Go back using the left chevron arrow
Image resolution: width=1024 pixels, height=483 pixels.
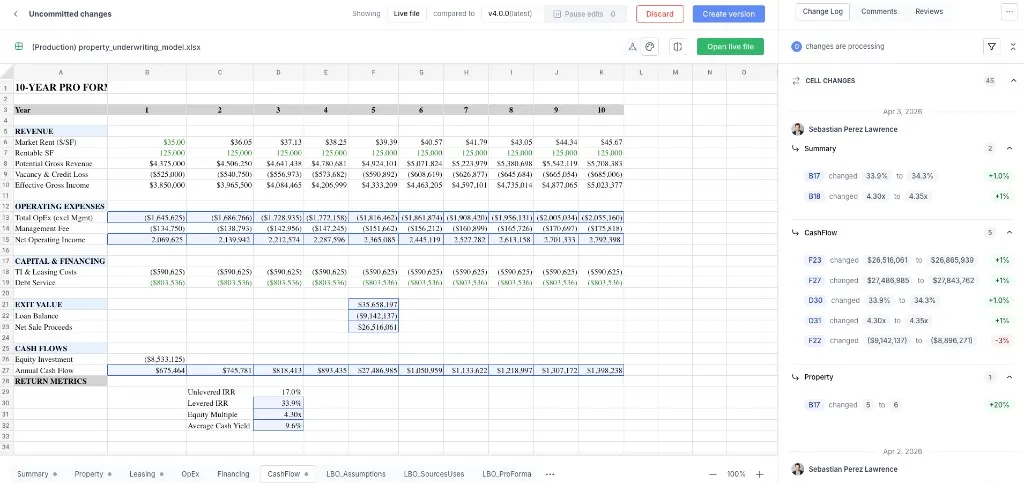click(16, 14)
